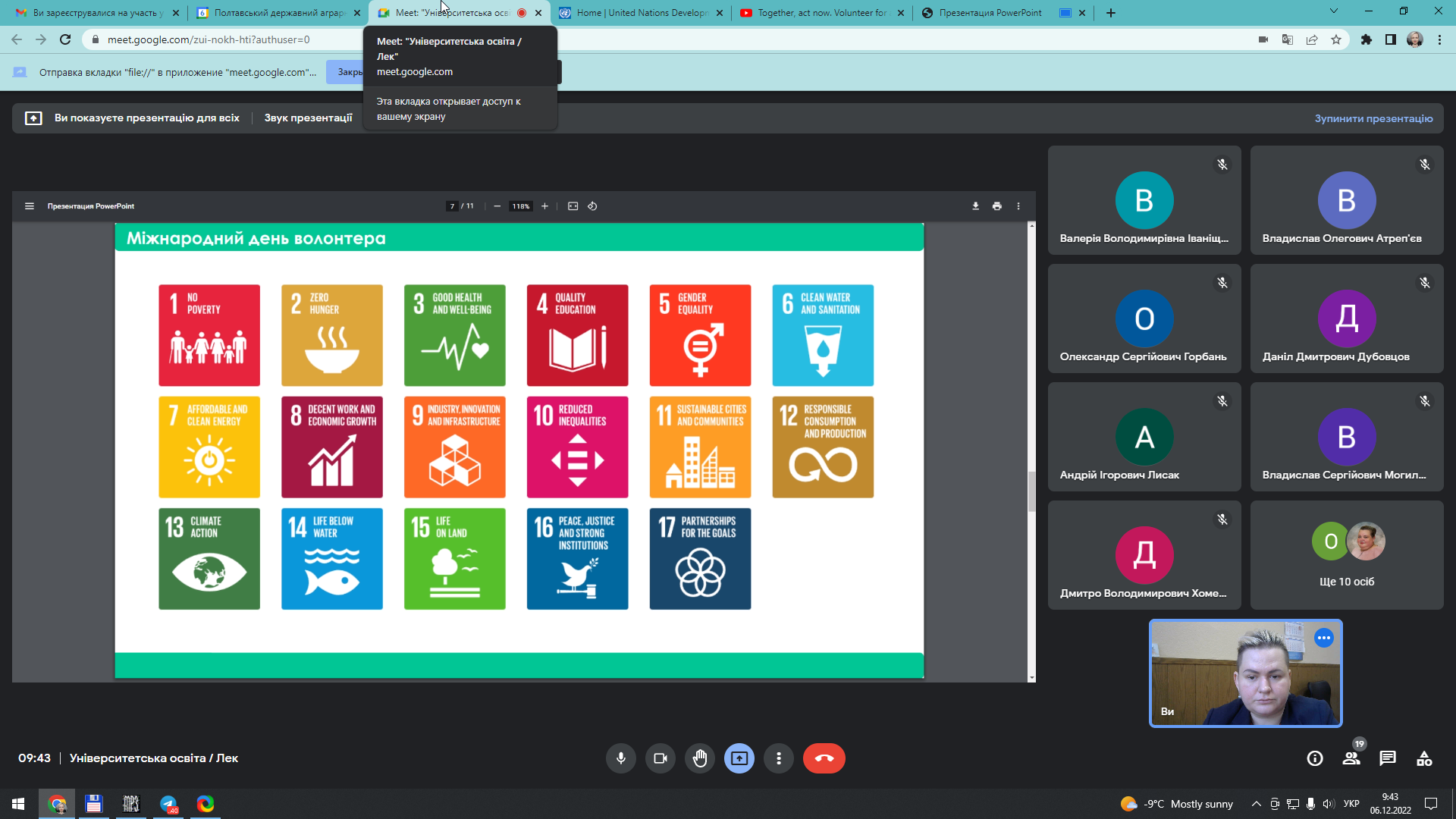Open camera permission icon in address bar
1456x819 pixels.
pos(1263,39)
